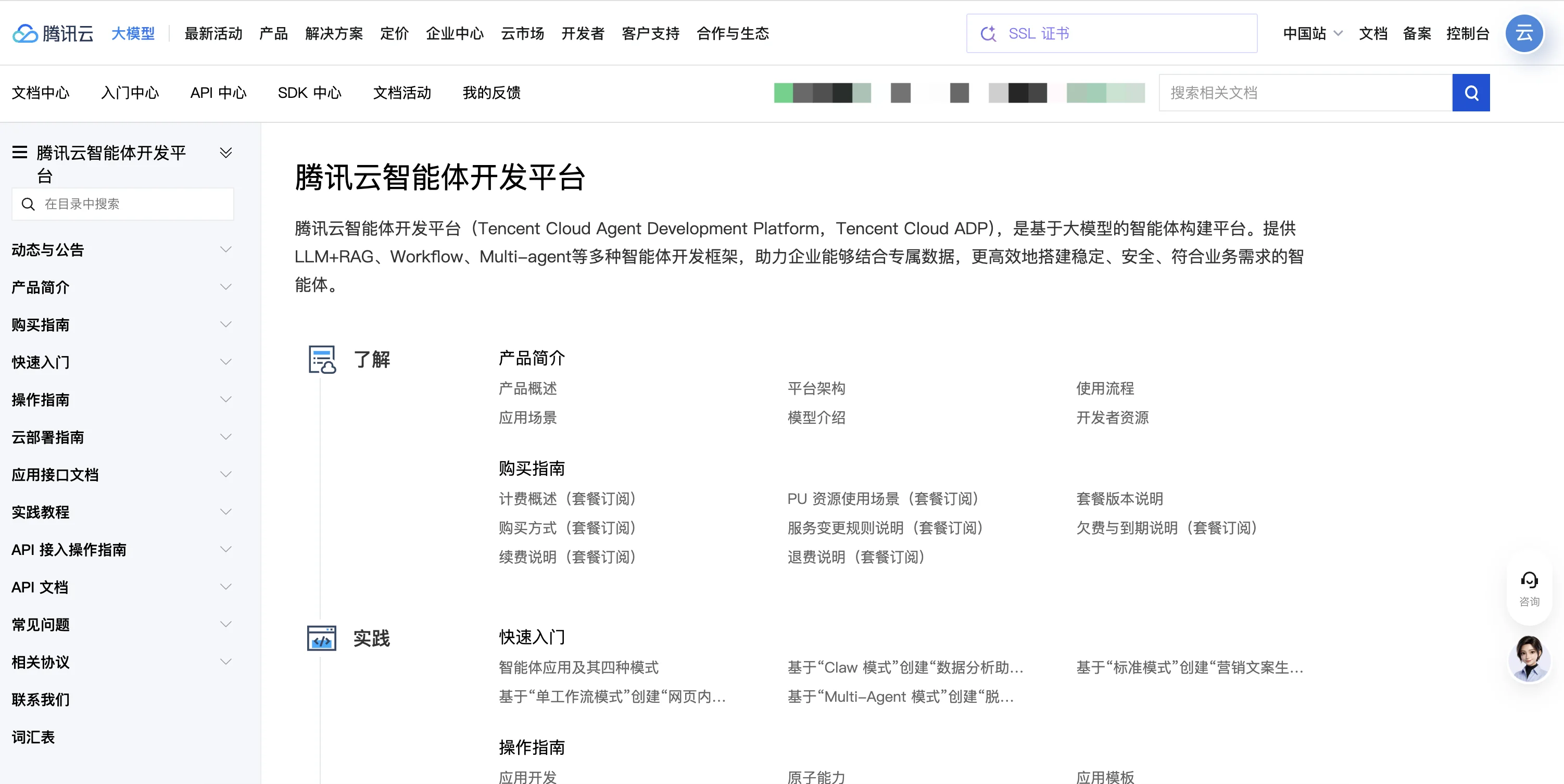Expand 动态与公告 in the sidebar
The height and width of the screenshot is (784, 1564).
point(226,249)
